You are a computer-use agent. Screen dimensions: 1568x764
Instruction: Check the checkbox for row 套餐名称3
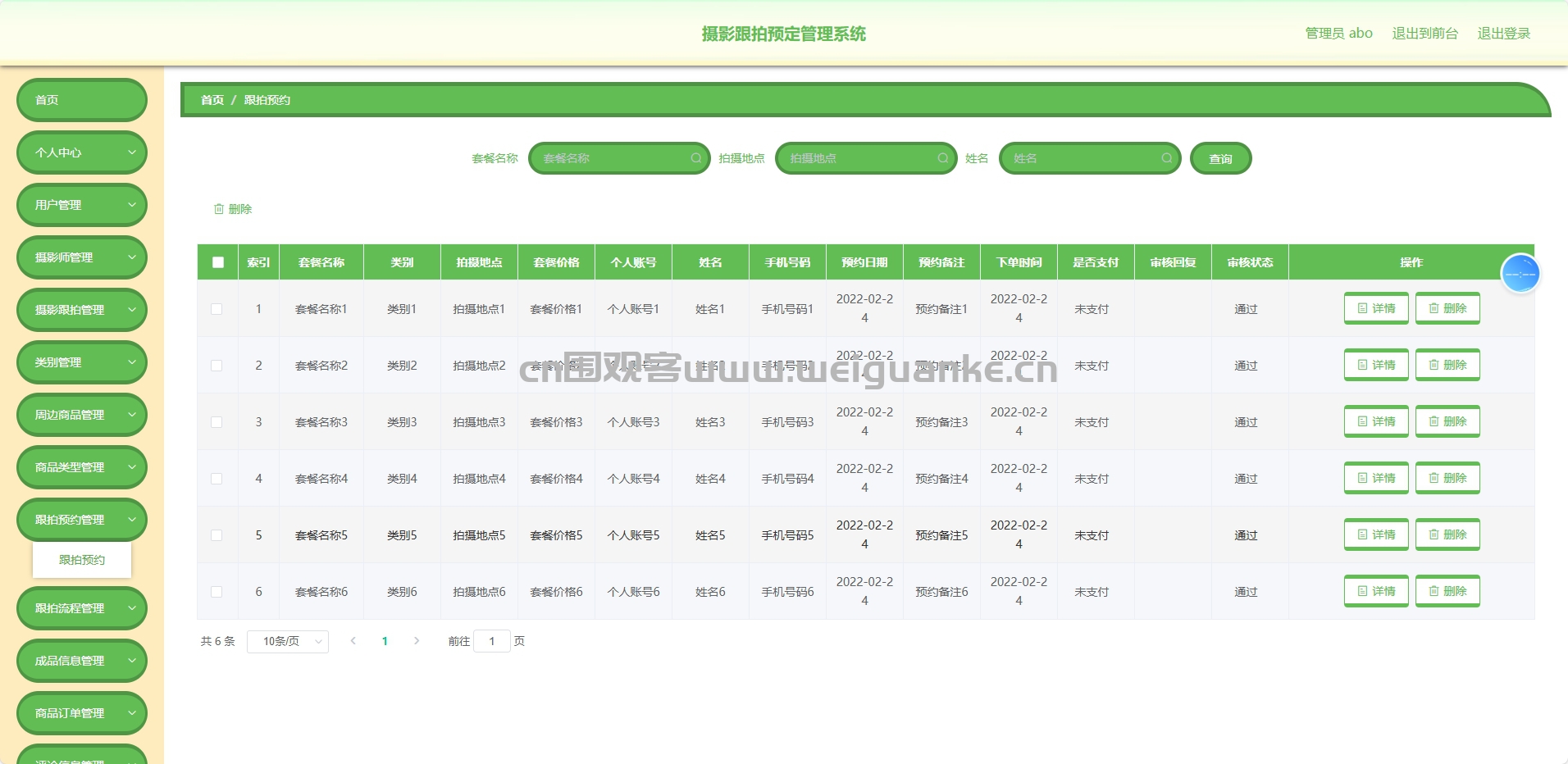click(x=217, y=422)
